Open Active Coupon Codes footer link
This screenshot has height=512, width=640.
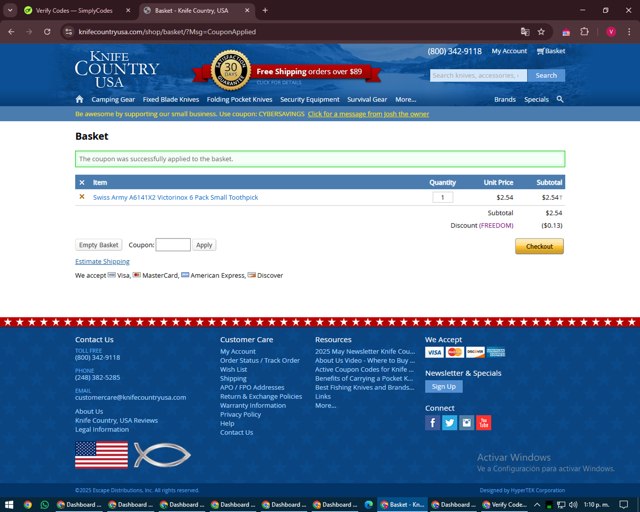(x=364, y=370)
